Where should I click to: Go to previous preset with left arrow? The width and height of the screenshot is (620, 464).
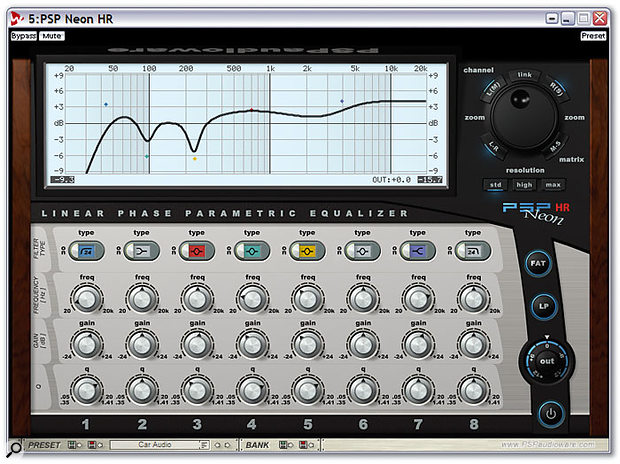coord(217,445)
